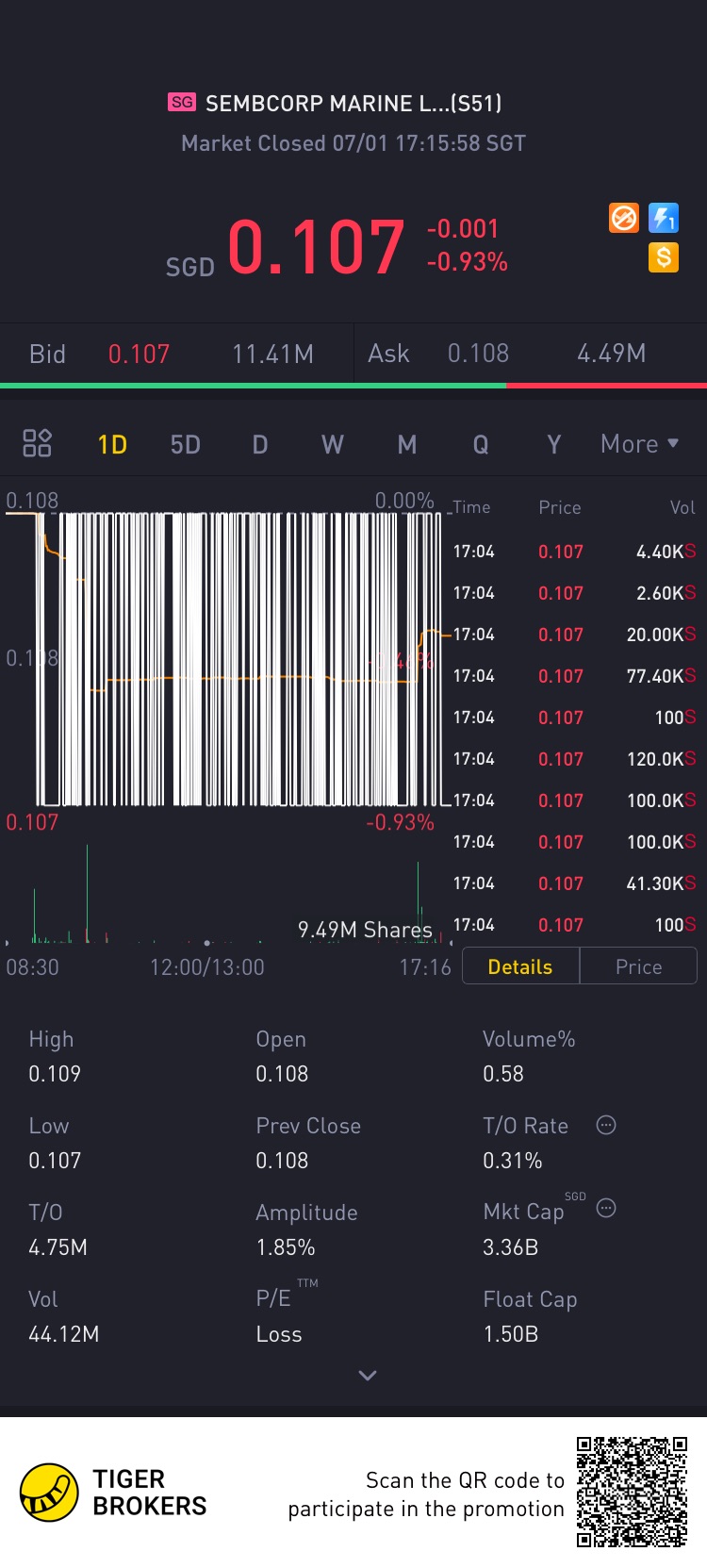Select the trade row with 20.00K volume
The height and width of the screenshot is (1568, 707).
574,635
